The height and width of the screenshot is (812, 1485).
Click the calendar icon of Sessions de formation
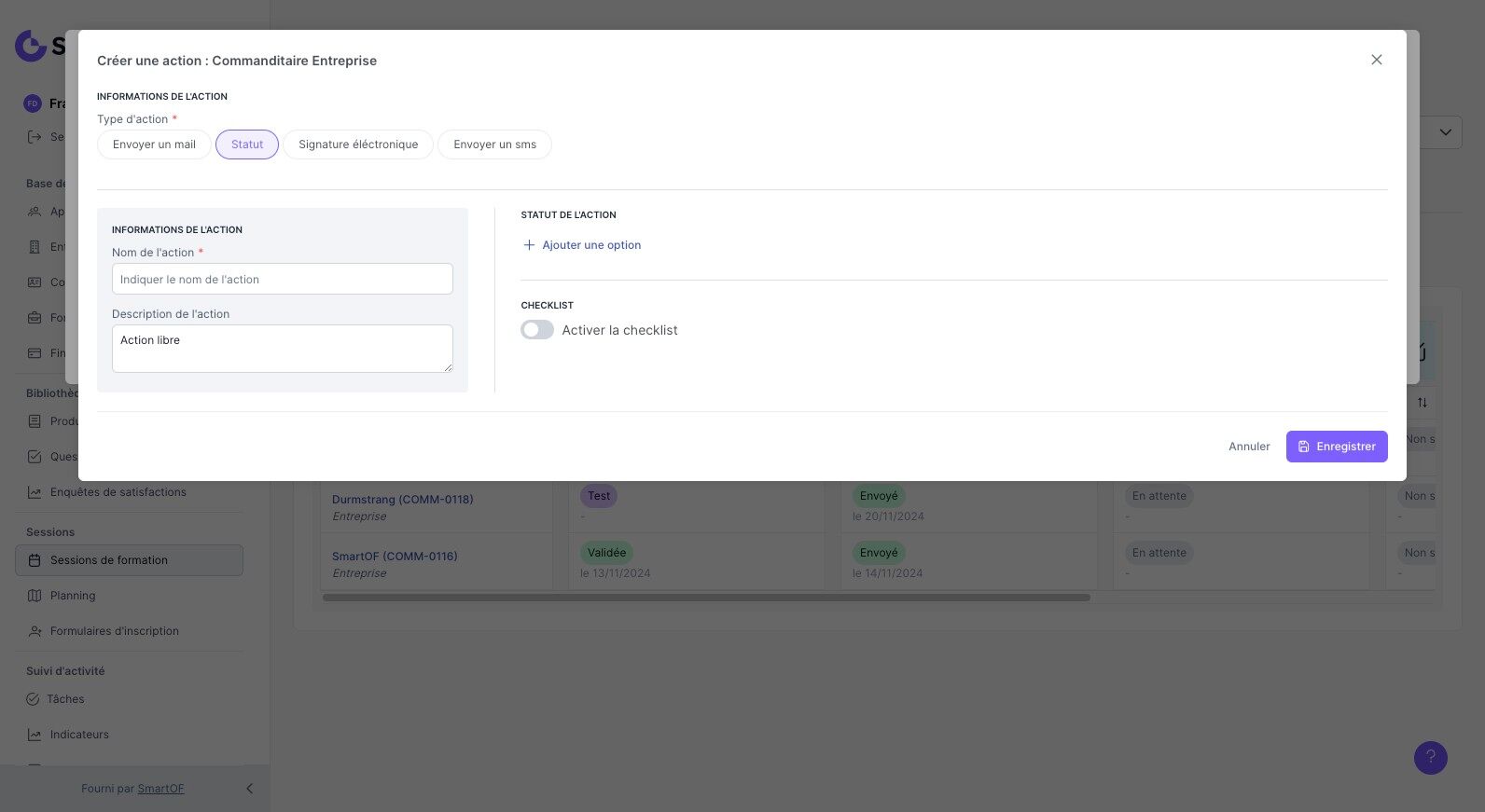[35, 560]
